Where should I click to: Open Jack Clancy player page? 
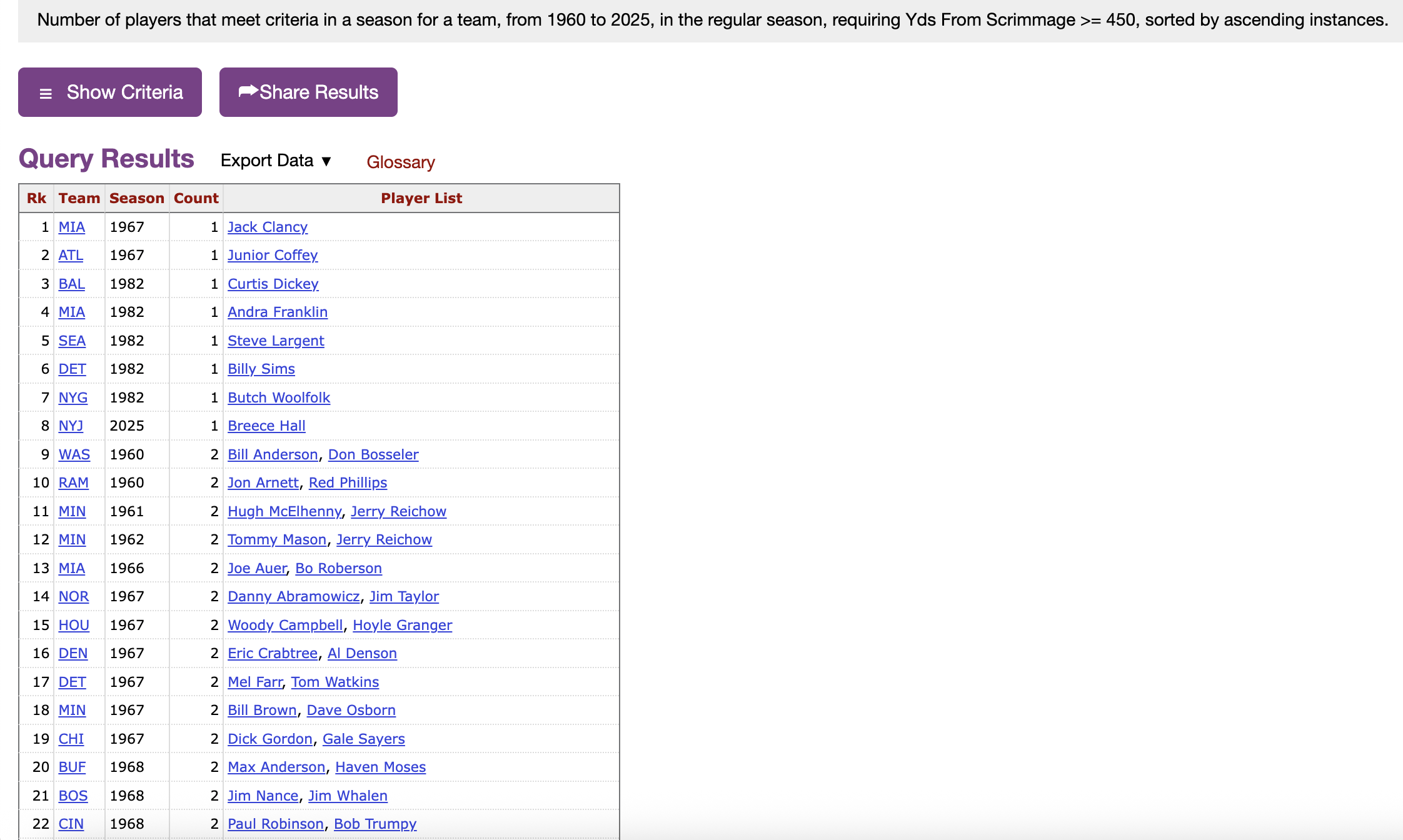(x=267, y=227)
